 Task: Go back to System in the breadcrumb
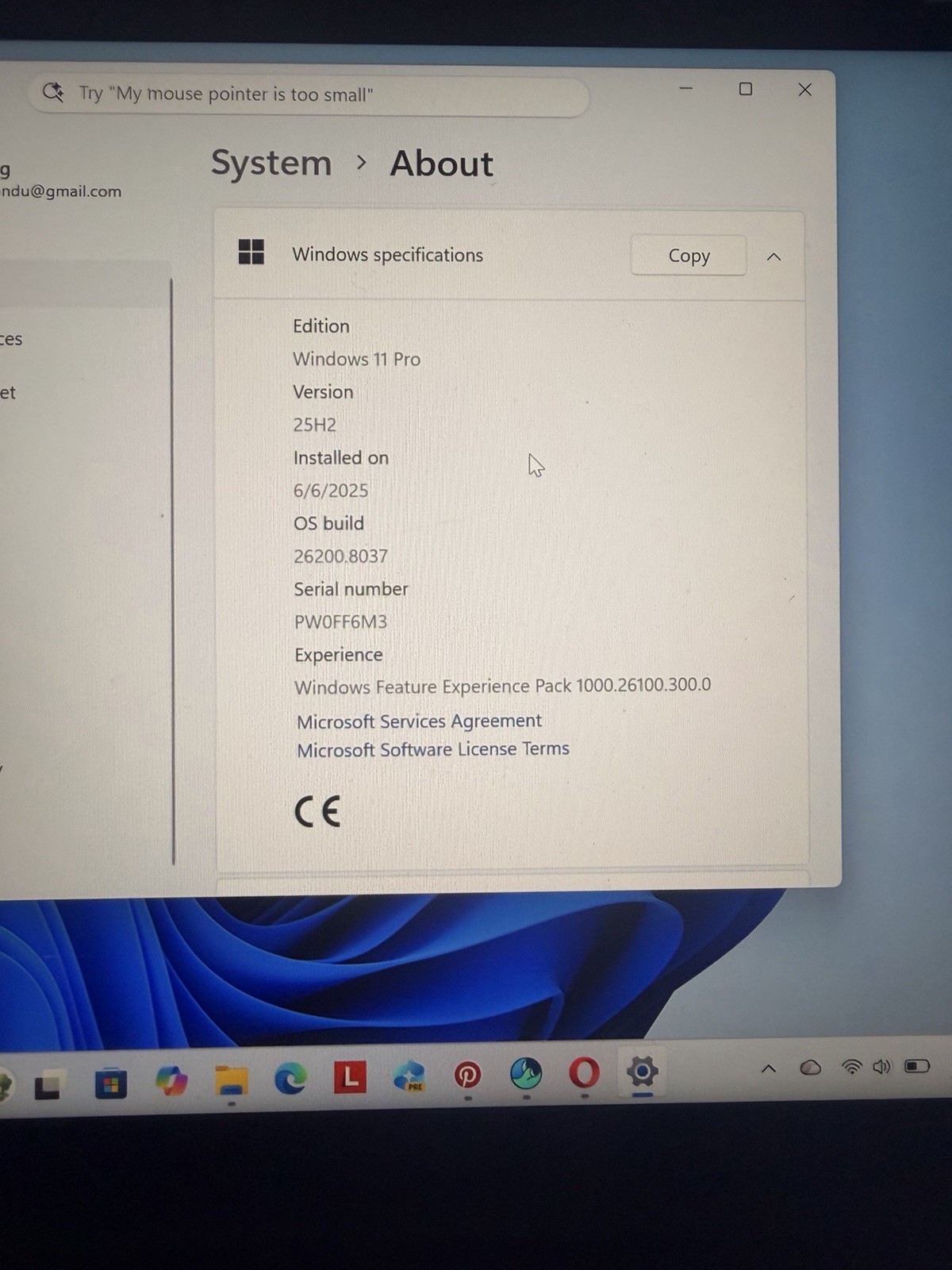(271, 163)
